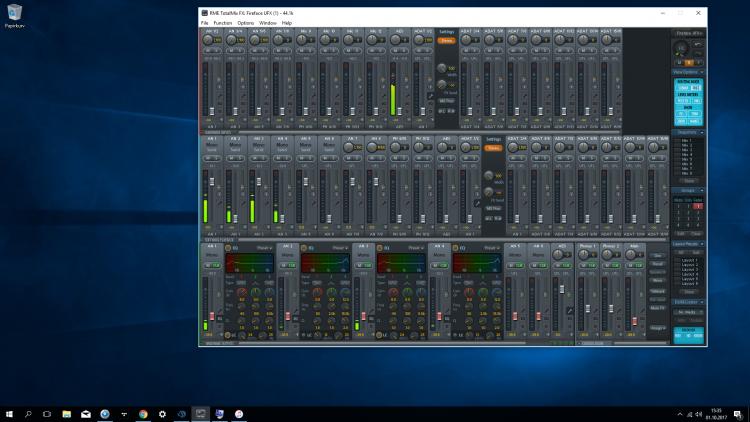Open the Assign dropdown in control room

(658, 328)
